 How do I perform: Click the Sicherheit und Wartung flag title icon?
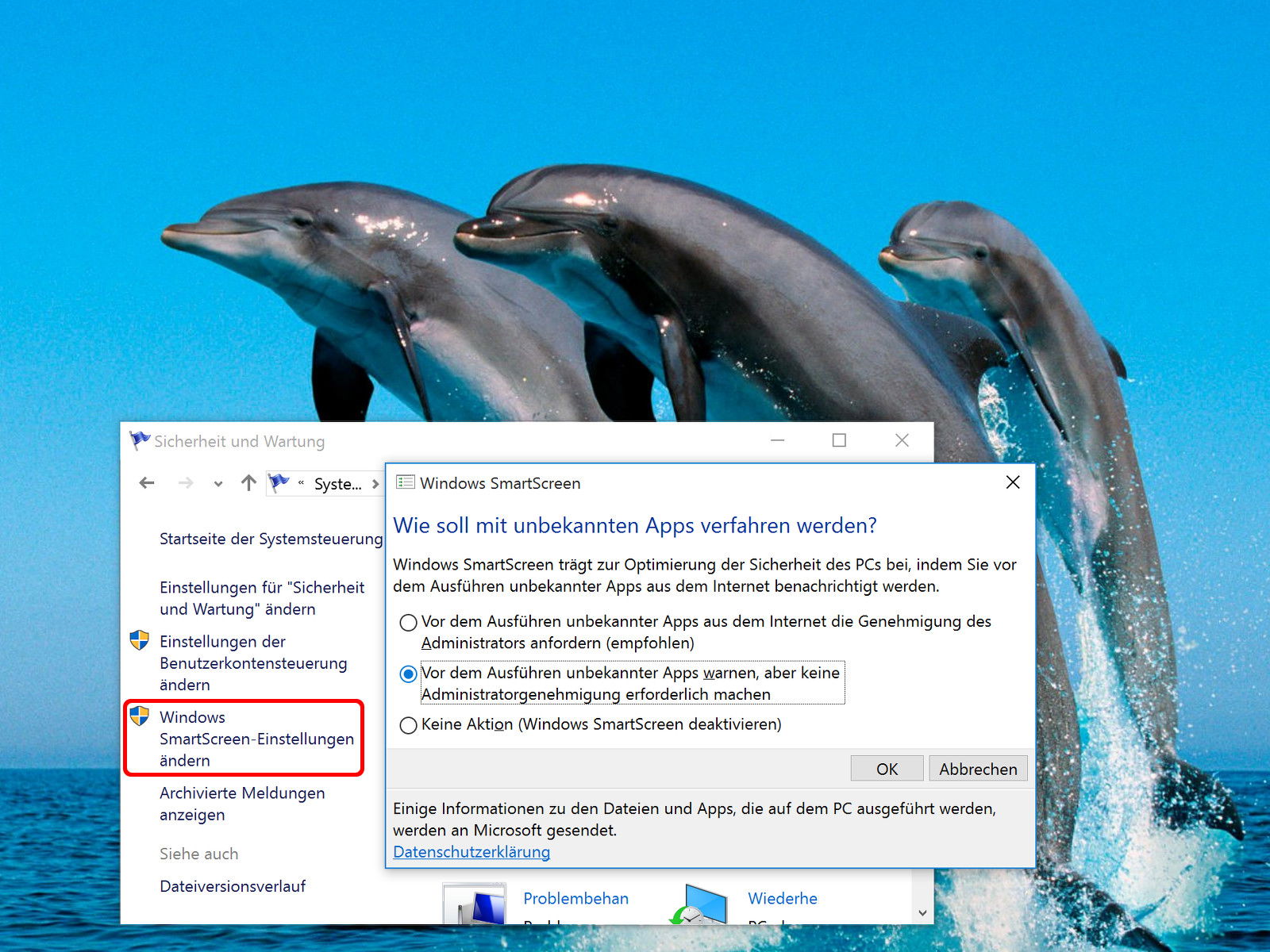pos(140,440)
